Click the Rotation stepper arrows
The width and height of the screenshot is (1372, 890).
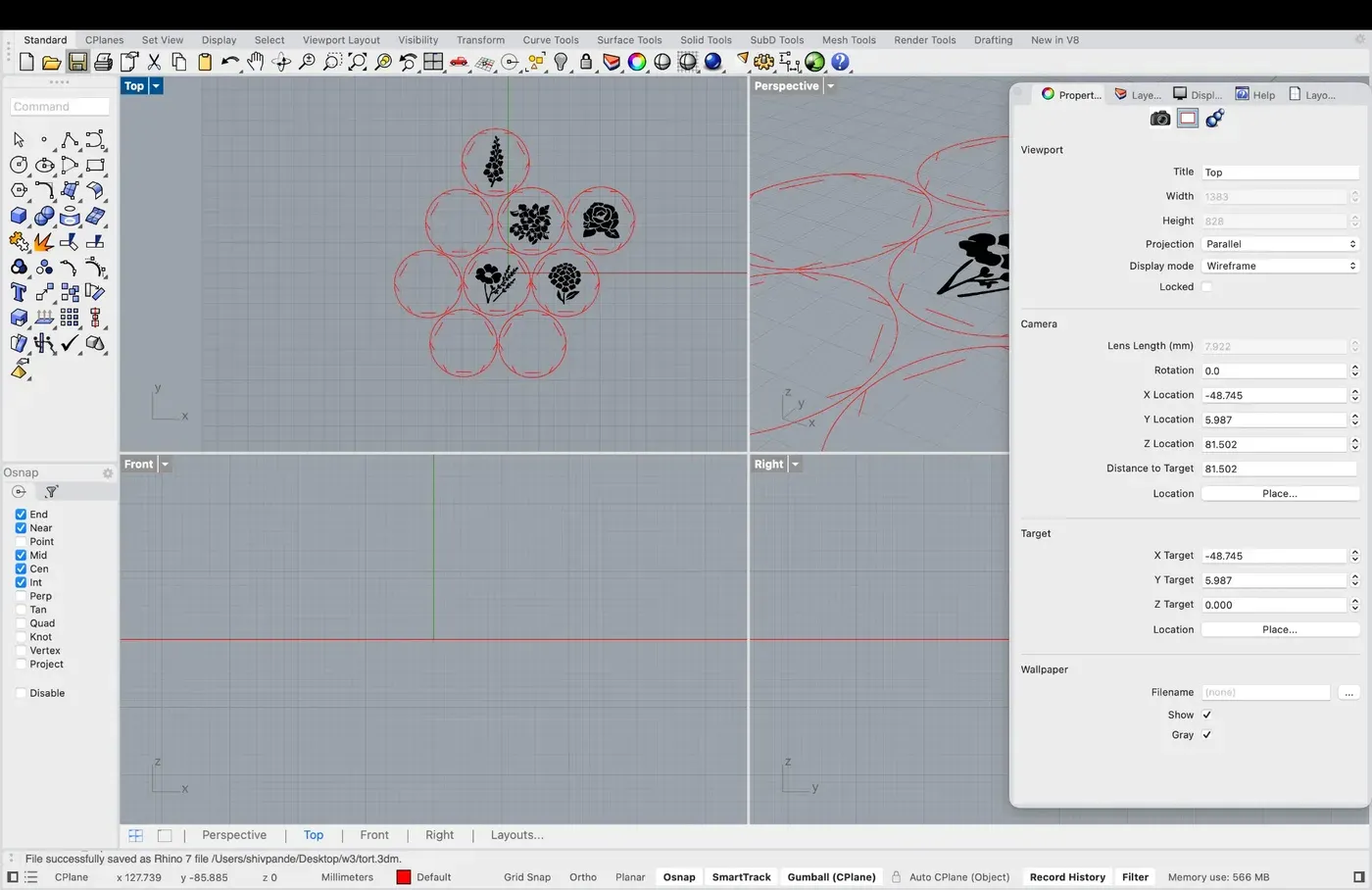[1354, 371]
